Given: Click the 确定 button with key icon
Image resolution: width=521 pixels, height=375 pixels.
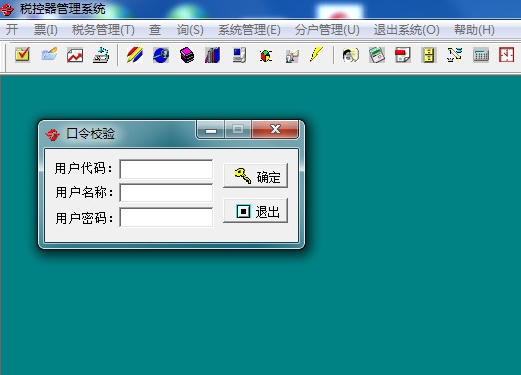Looking at the screenshot, I should (255, 176).
